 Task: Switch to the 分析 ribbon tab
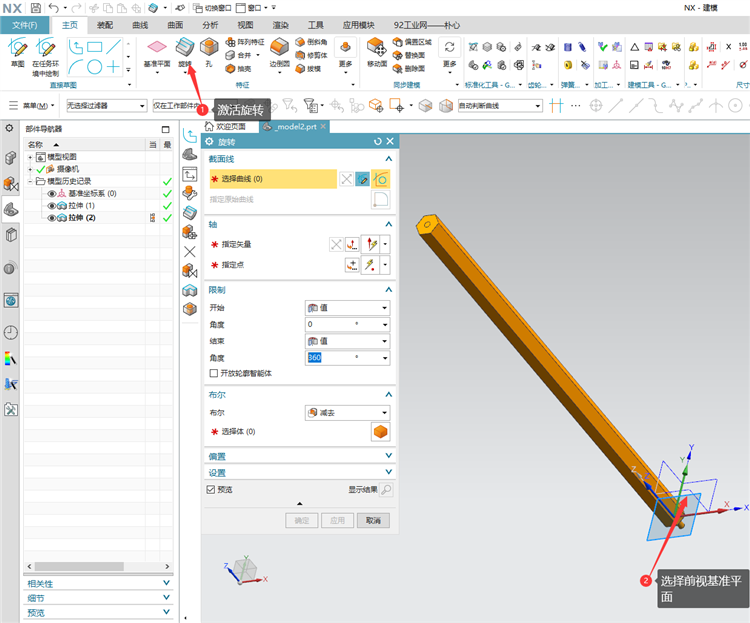click(210, 25)
